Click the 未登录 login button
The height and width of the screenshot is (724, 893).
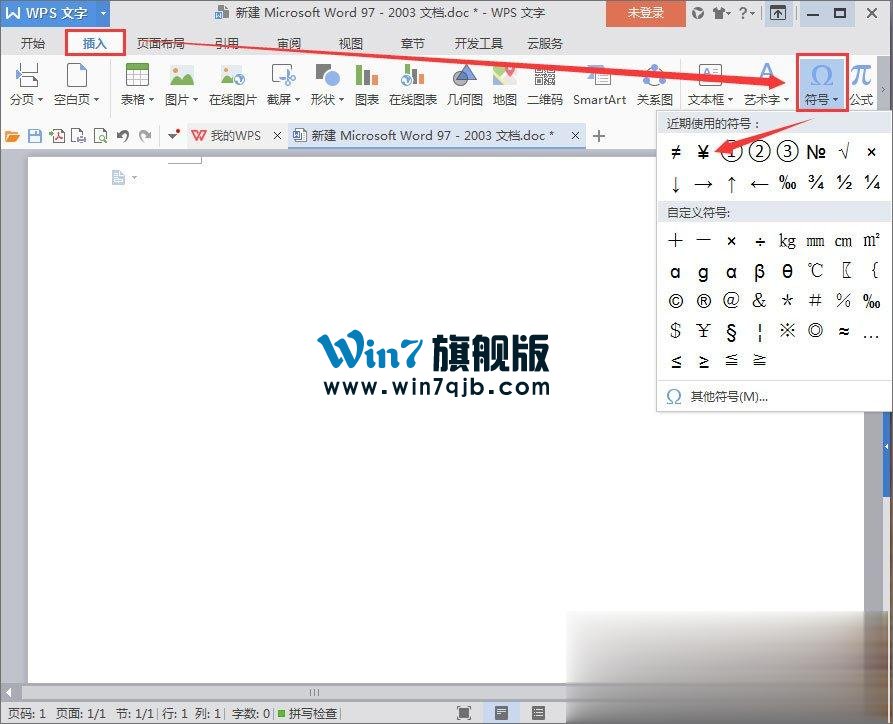click(645, 13)
